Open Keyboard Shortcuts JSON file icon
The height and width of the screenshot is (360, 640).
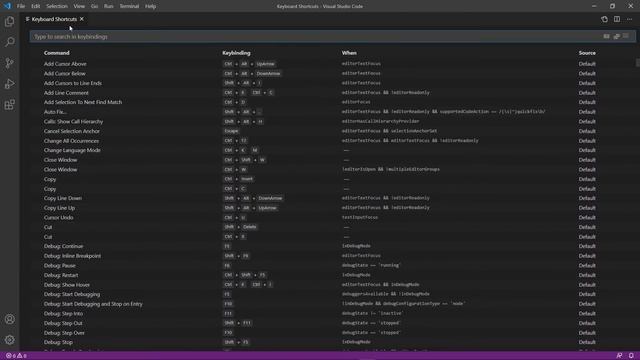tap(604, 19)
